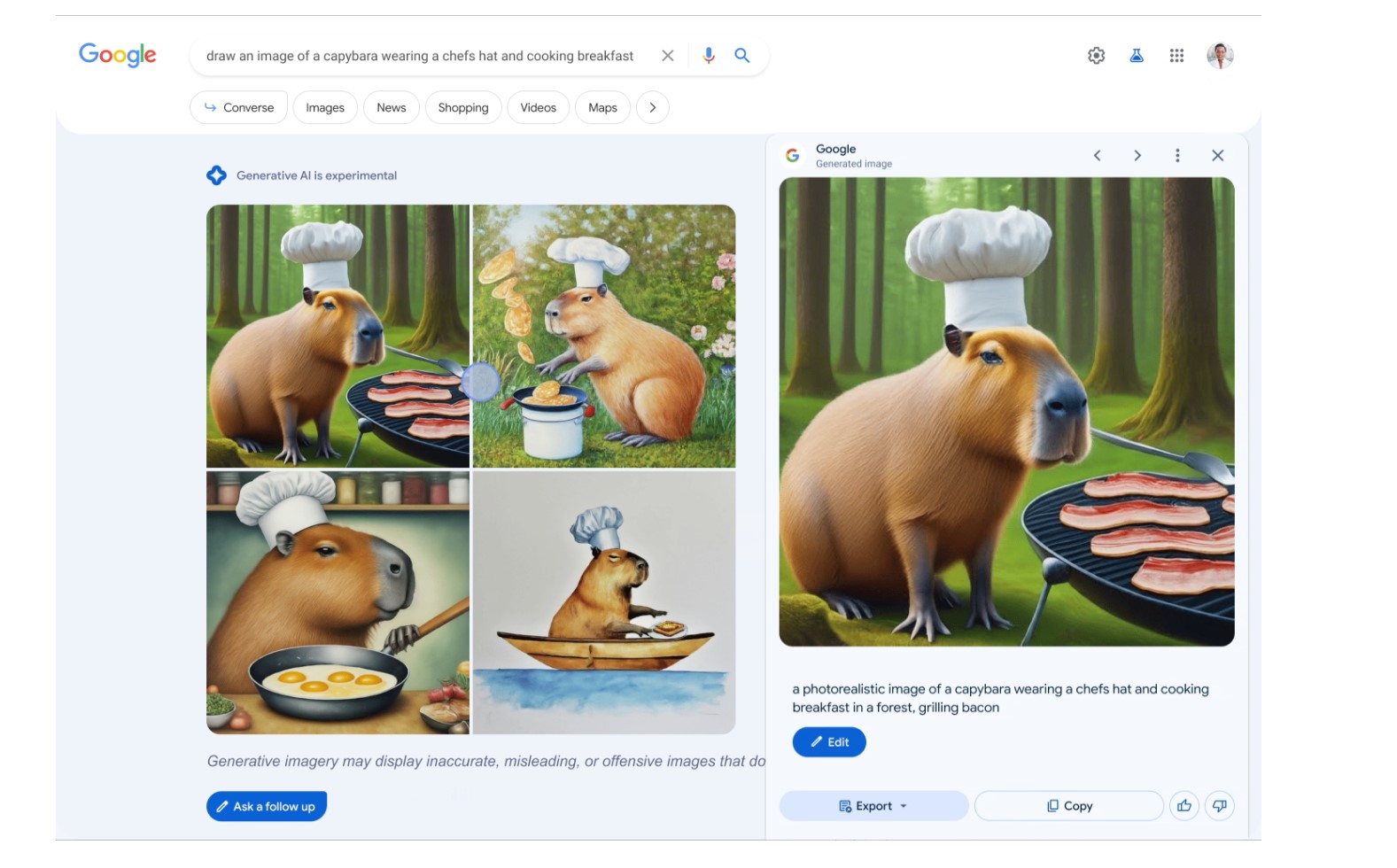Viewport: 1397px width, 868px height.
Task: Click Ask a follow up button
Action: tap(267, 807)
